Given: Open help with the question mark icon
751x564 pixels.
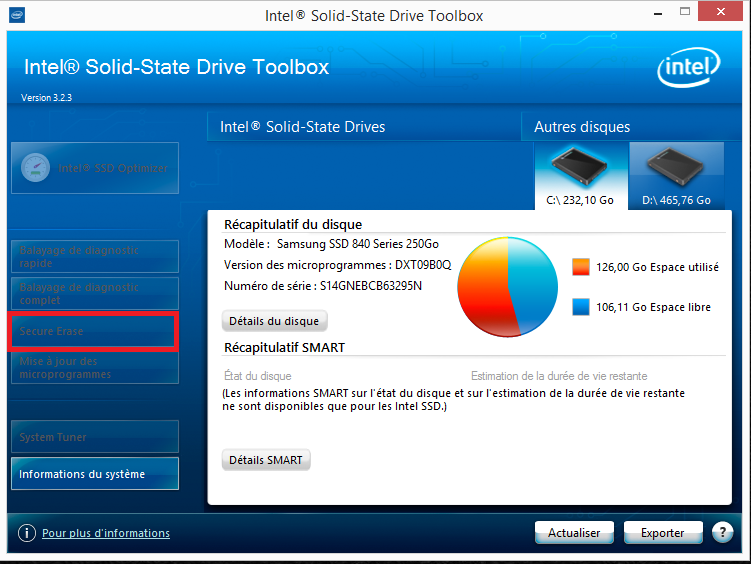Looking at the screenshot, I should pos(723,532).
